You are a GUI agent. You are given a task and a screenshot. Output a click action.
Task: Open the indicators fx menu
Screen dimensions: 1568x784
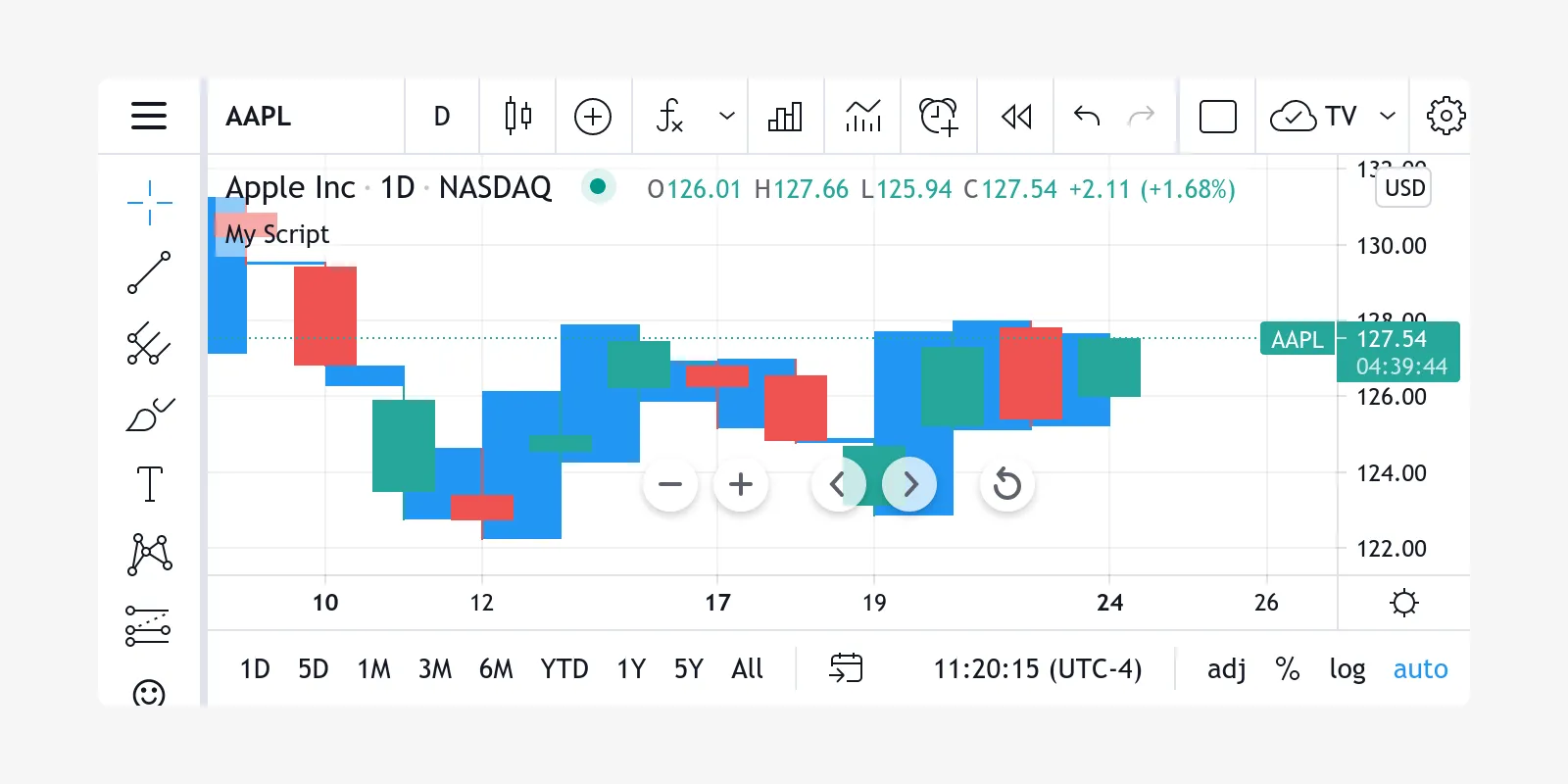pyautogui.click(x=669, y=116)
